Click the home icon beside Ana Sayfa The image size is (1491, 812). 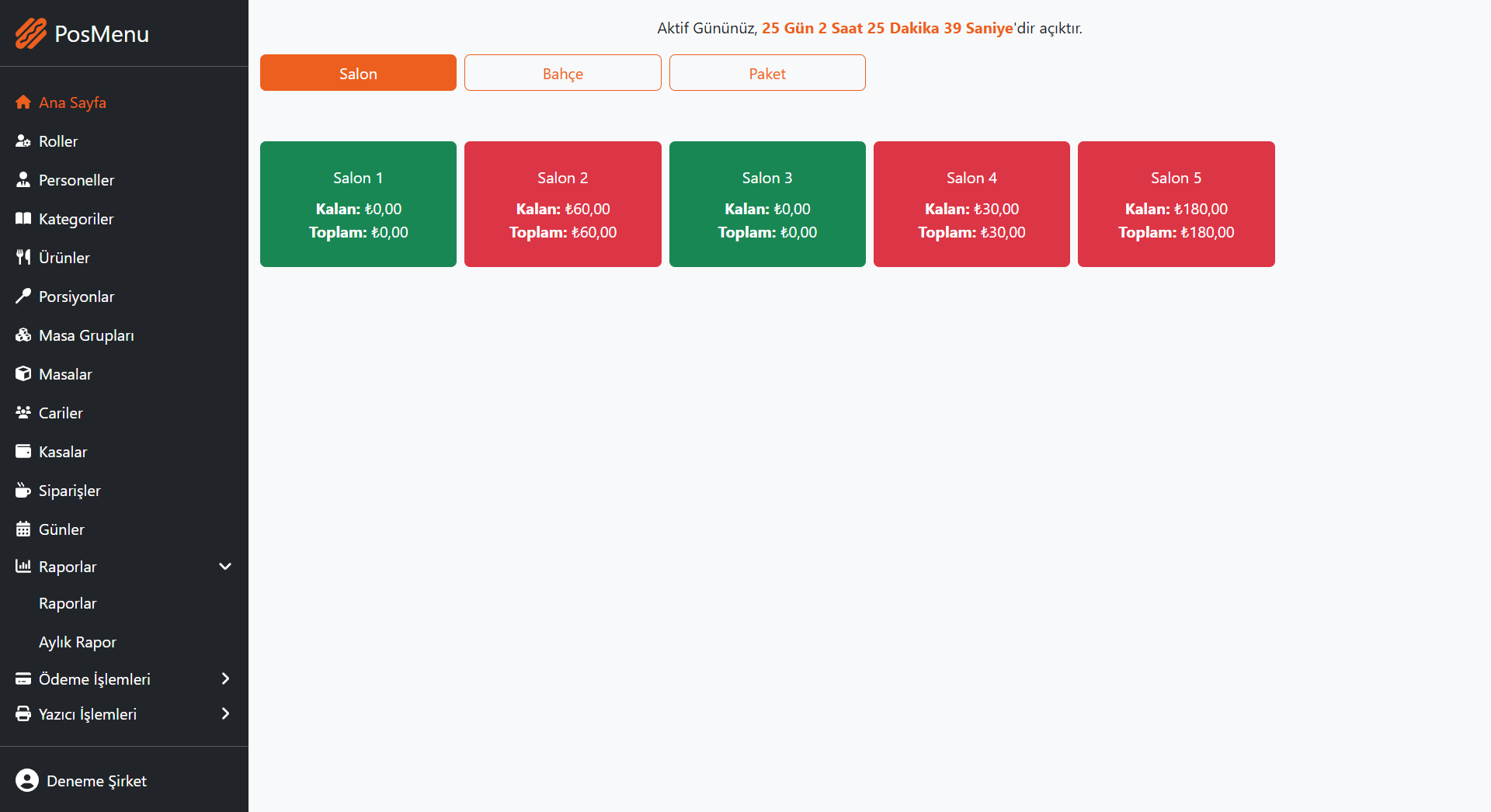[23, 102]
